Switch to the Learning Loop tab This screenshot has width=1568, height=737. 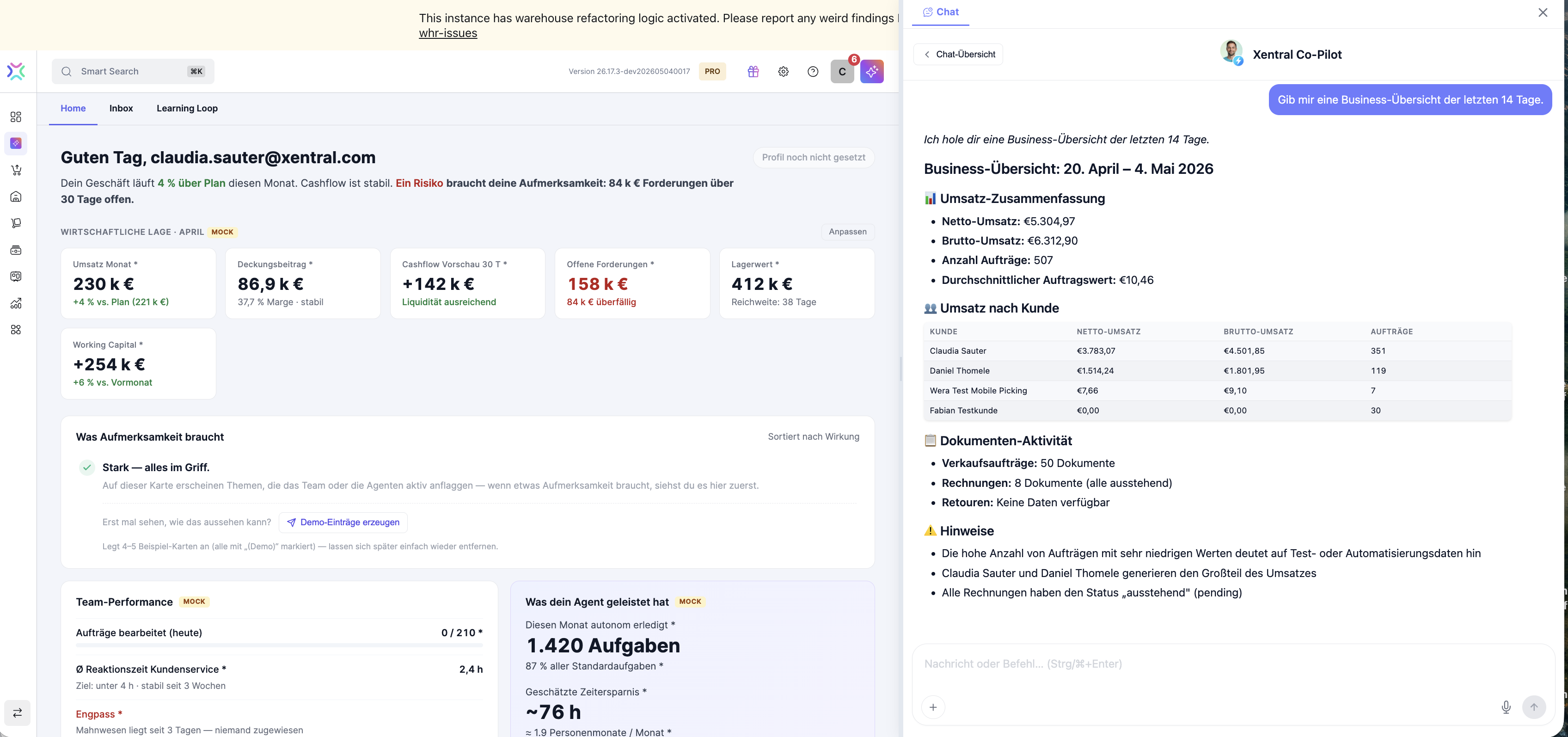point(187,108)
